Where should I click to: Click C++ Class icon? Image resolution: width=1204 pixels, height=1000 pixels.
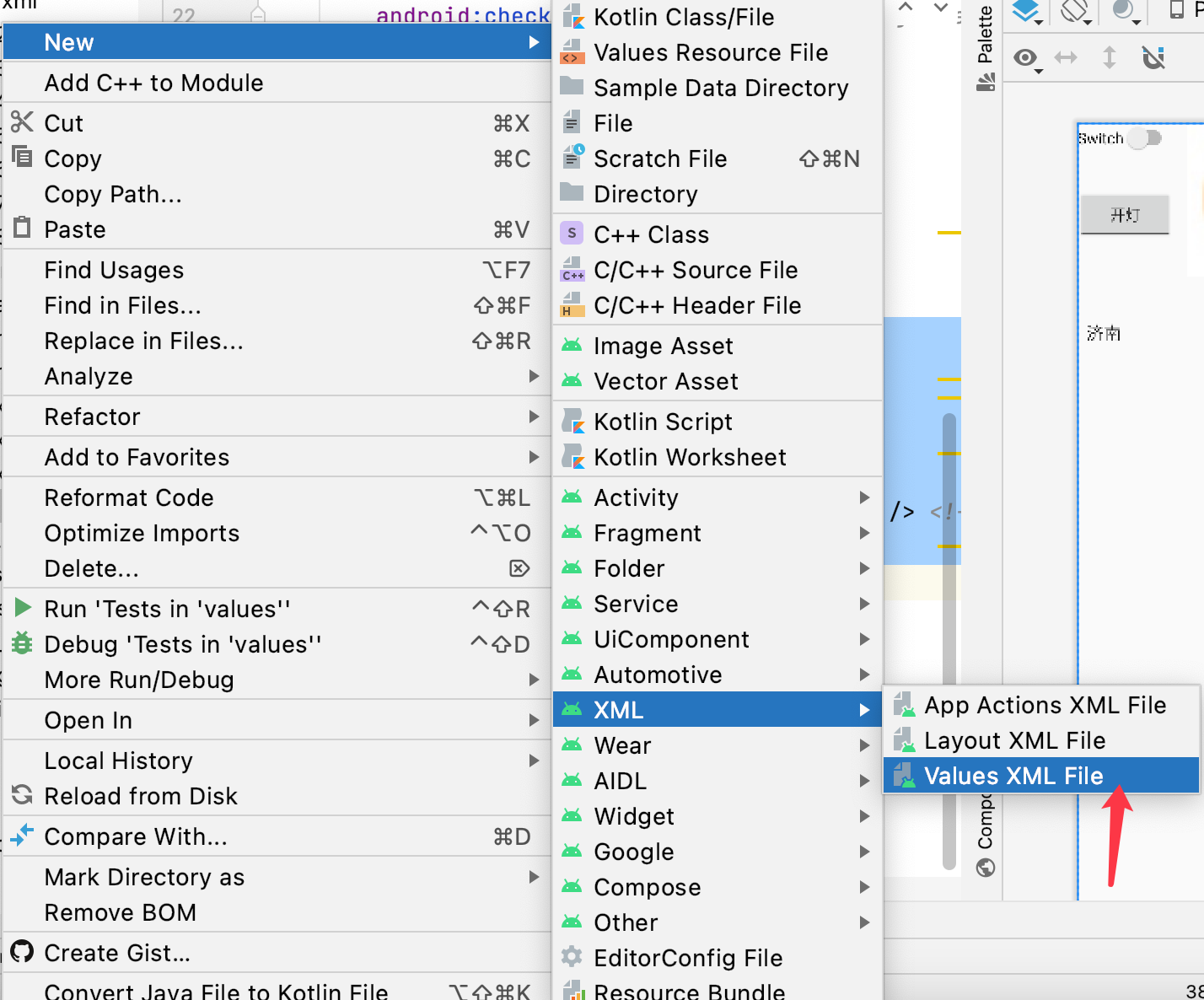pos(572,234)
